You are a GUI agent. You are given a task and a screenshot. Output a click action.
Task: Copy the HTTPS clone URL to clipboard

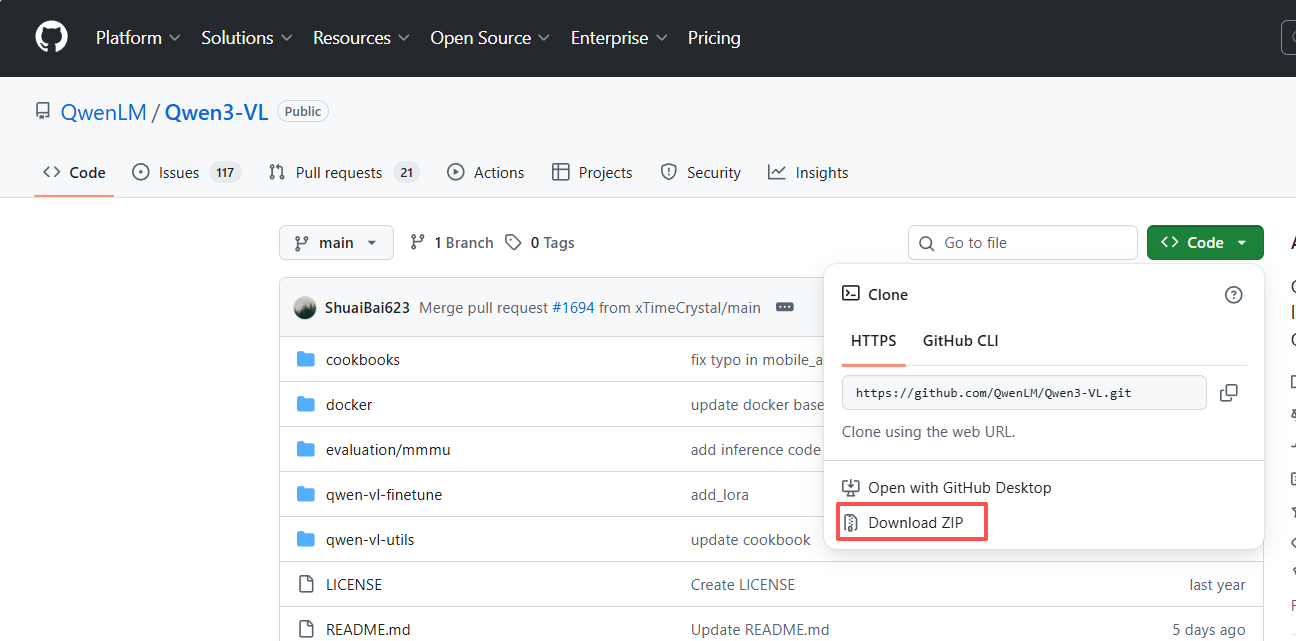[x=1229, y=393]
